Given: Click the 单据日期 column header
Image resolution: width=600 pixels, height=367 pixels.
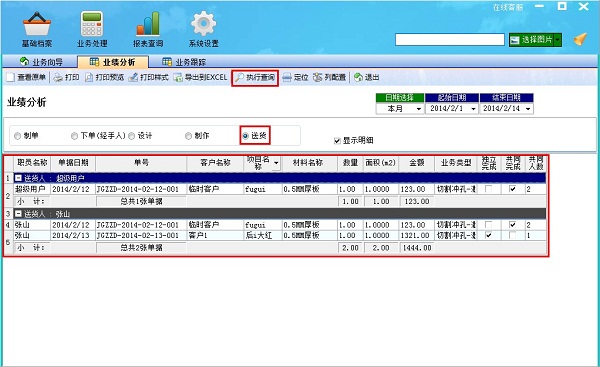Looking at the screenshot, I should click(73, 163).
